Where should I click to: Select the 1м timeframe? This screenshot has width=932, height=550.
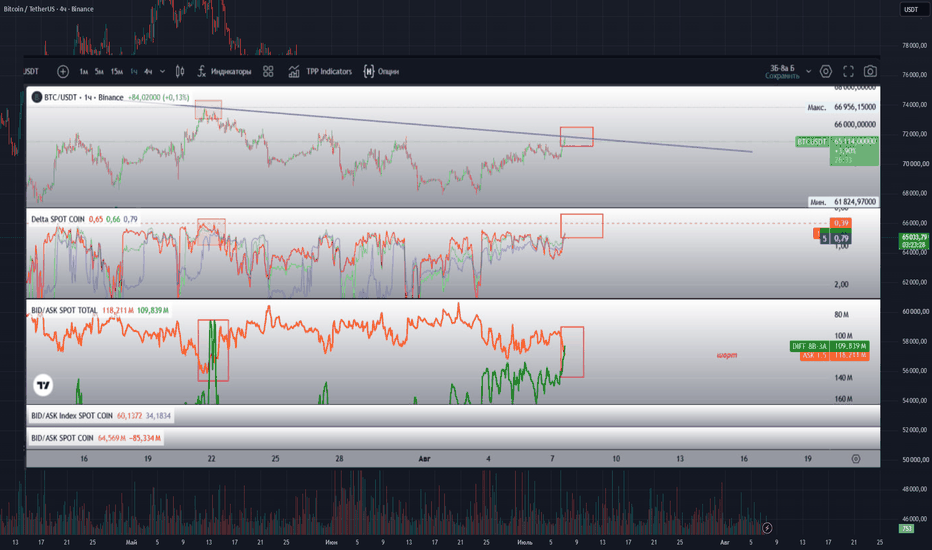84,71
